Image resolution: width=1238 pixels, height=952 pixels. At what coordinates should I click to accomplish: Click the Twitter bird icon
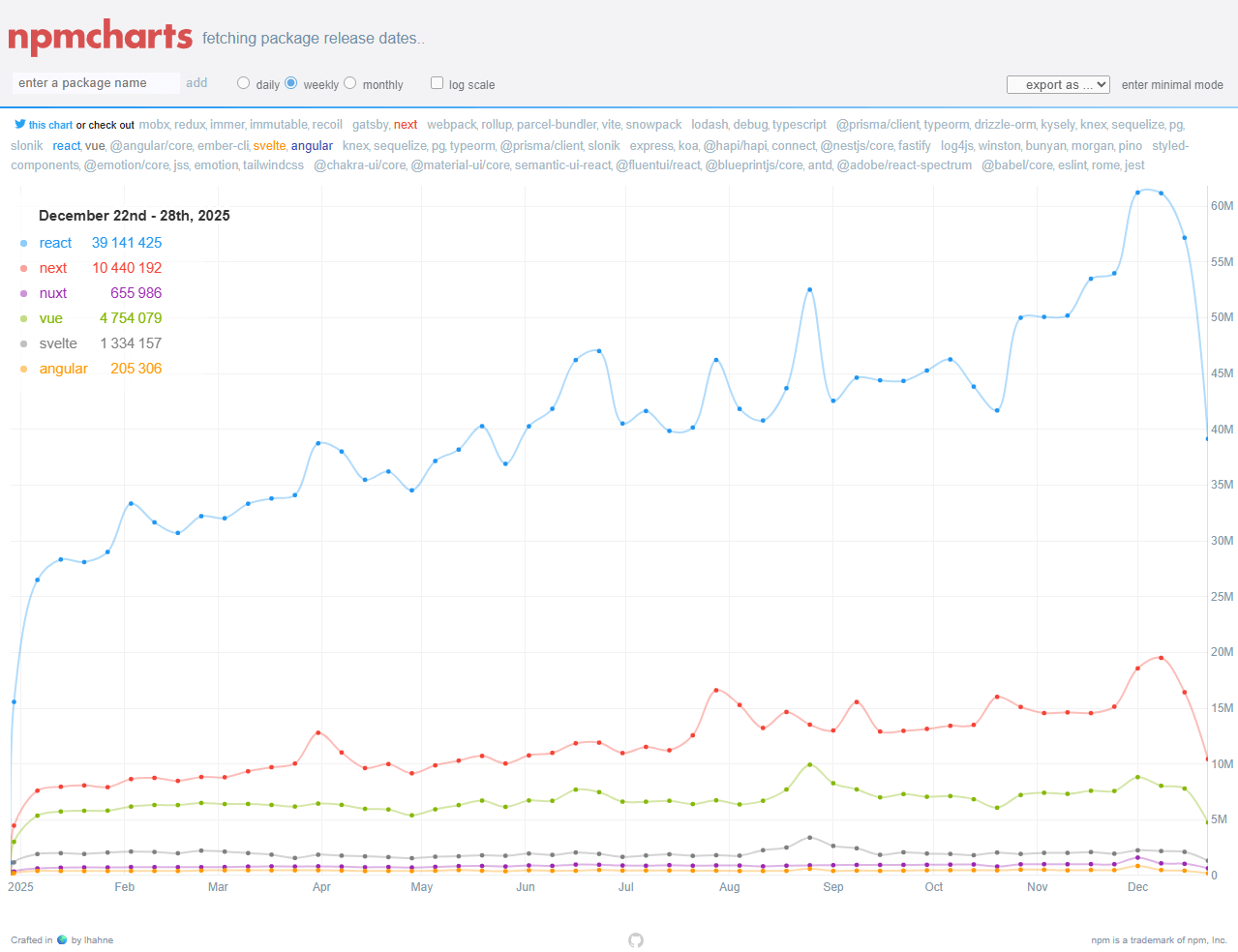19,124
